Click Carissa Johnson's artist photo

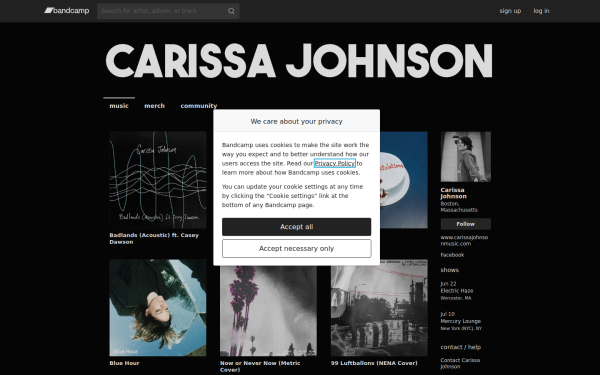point(465,157)
